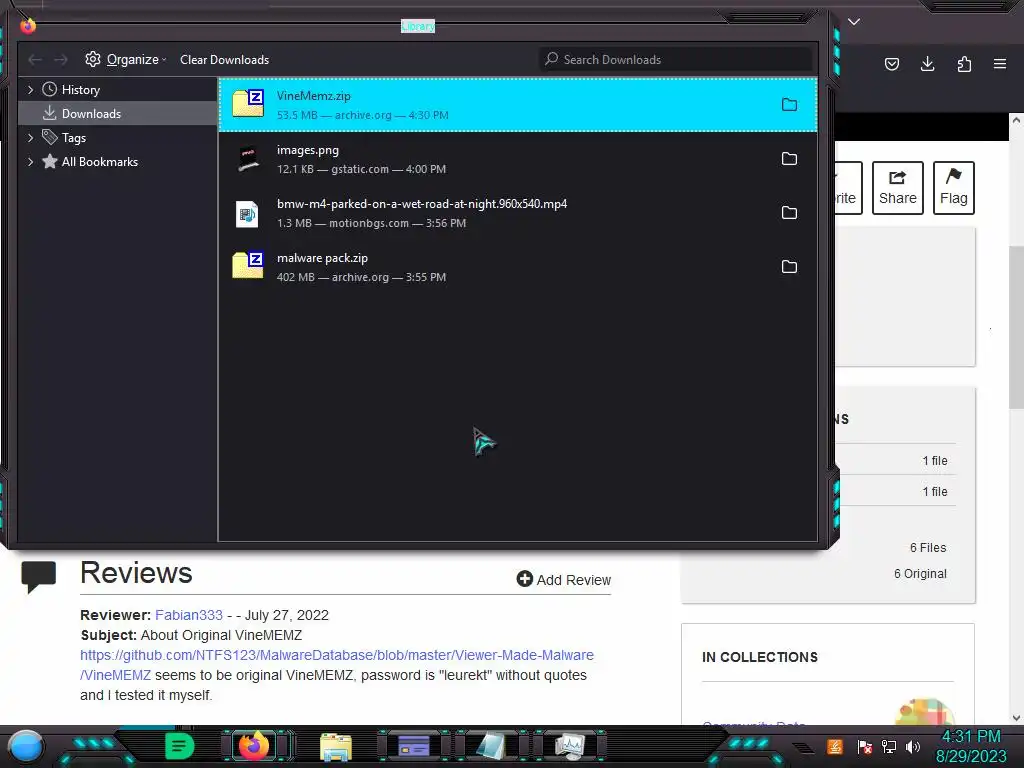Expand the tab list chevron in Firefox
Viewport: 1024px width, 768px height.
[x=854, y=22]
